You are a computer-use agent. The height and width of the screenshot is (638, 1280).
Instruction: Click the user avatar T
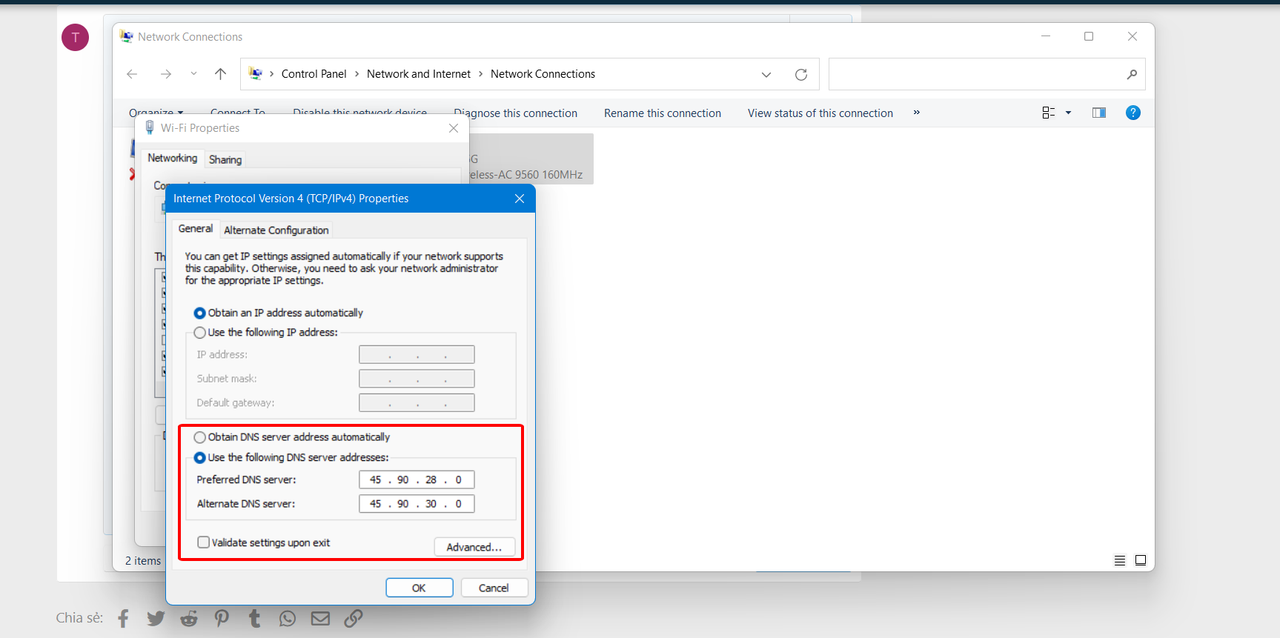pyautogui.click(x=75, y=38)
